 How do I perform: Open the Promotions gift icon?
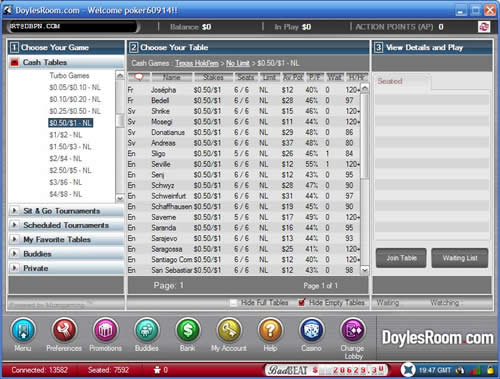coord(105,330)
